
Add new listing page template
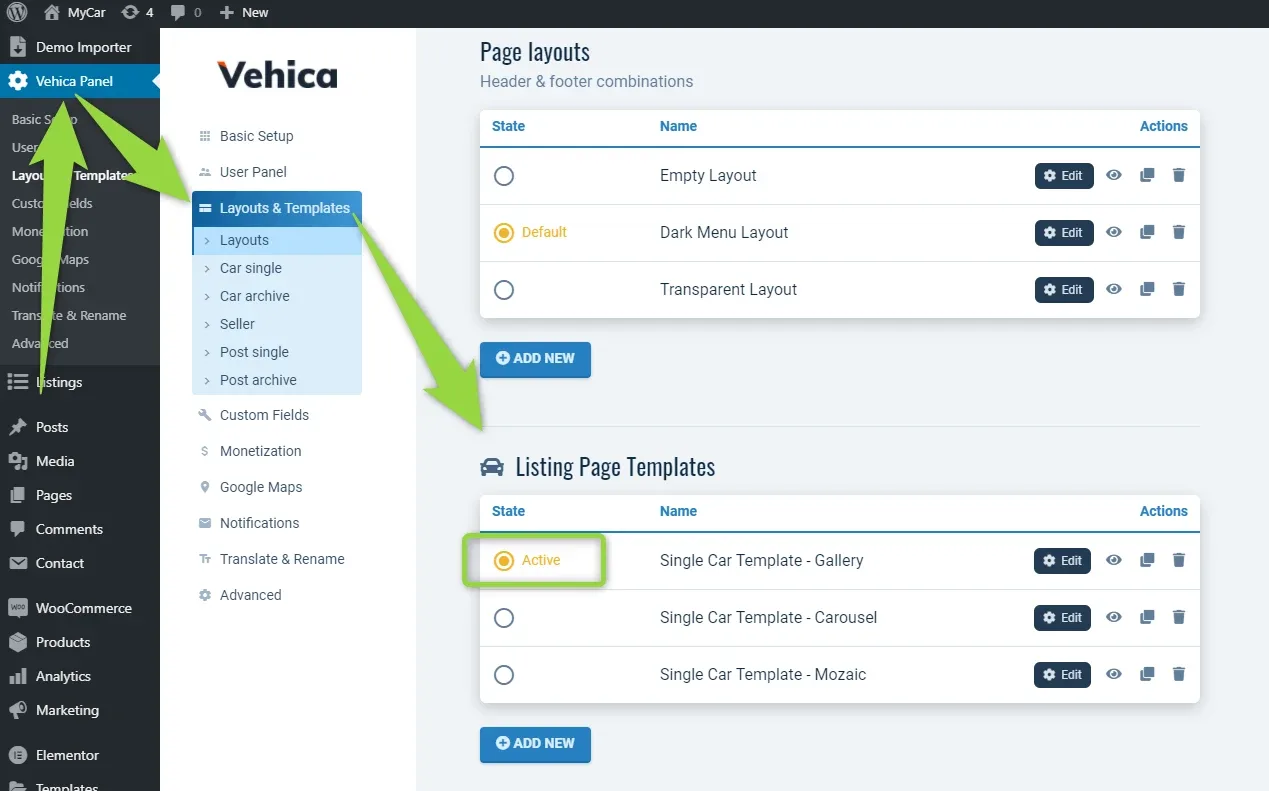pos(535,744)
